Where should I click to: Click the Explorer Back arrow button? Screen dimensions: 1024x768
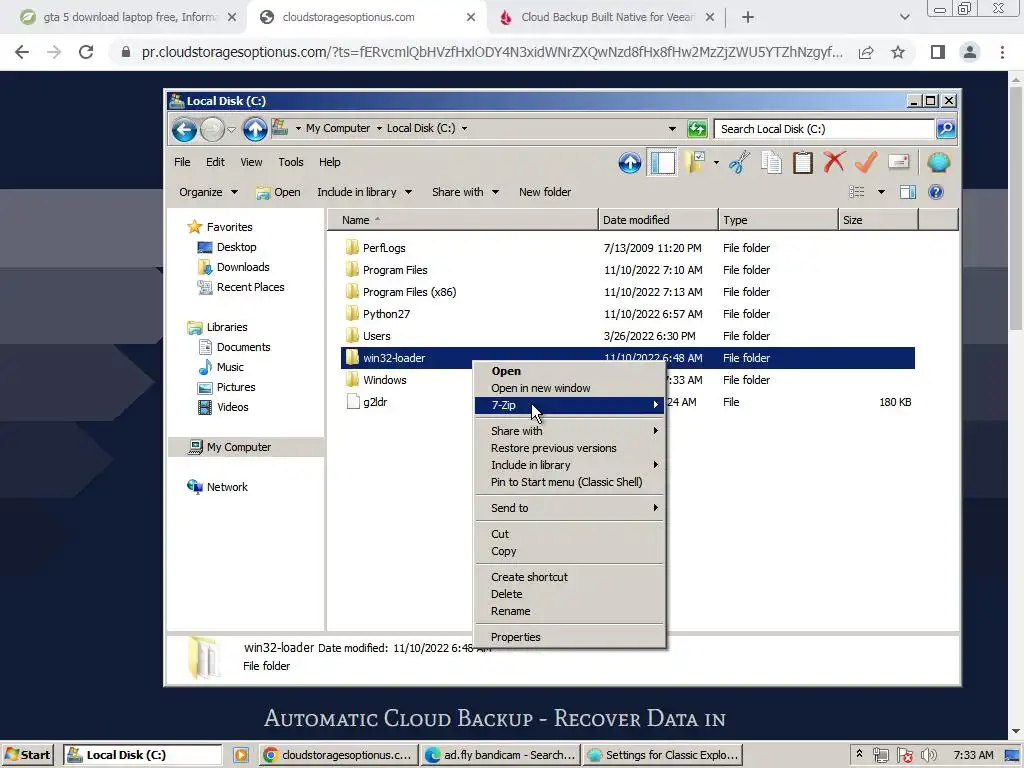(184, 129)
